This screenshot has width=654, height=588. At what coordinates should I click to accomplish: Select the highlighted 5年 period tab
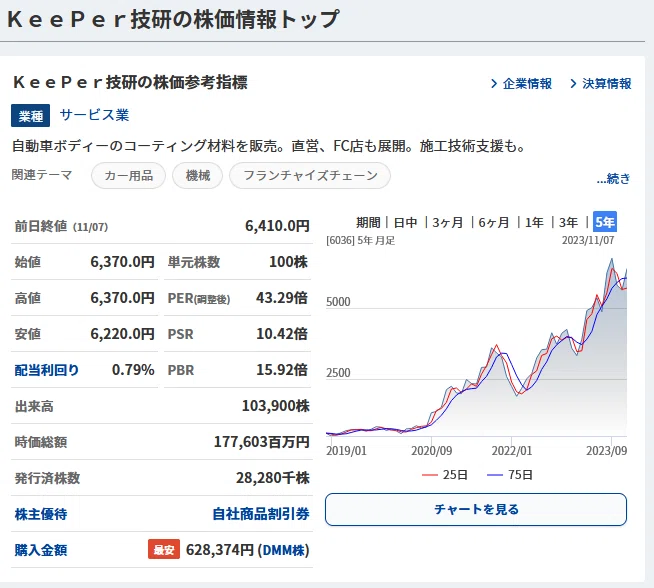pyautogui.click(x=605, y=222)
